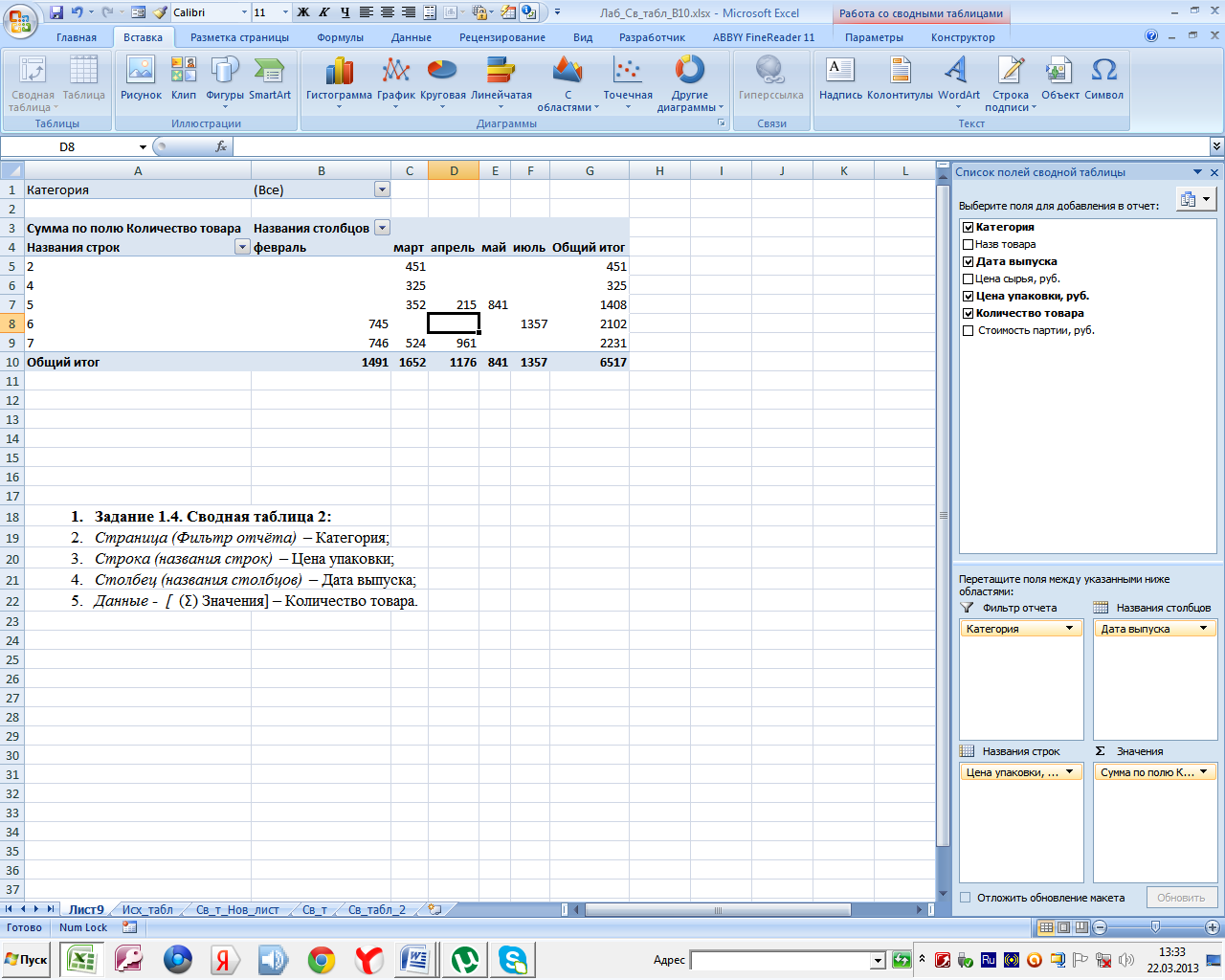
Task: Check the Стоимость партии, руб. field
Action: point(968,330)
